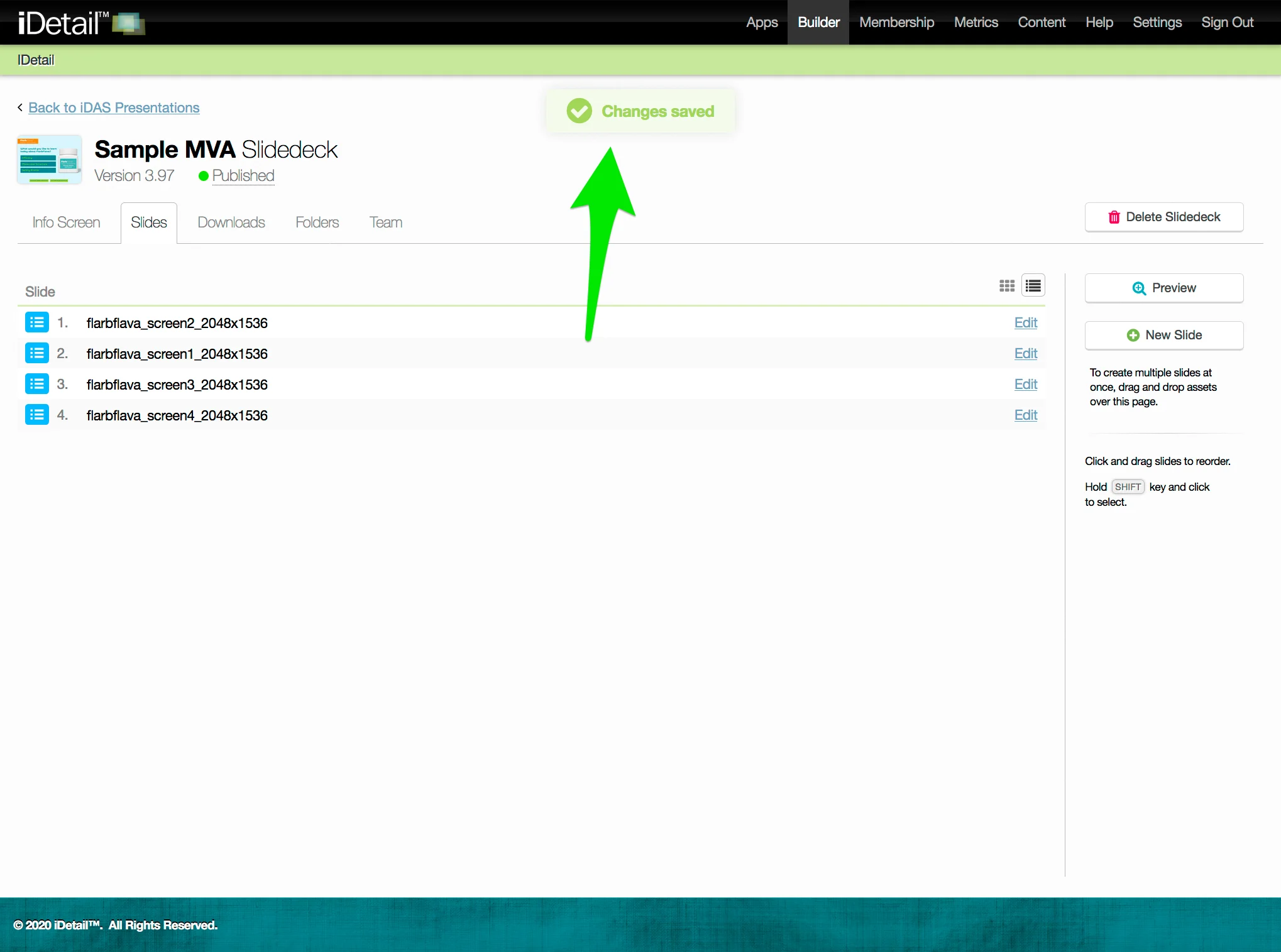The image size is (1281, 952).
Task: Open Metrics in top navigation
Action: coord(976,22)
